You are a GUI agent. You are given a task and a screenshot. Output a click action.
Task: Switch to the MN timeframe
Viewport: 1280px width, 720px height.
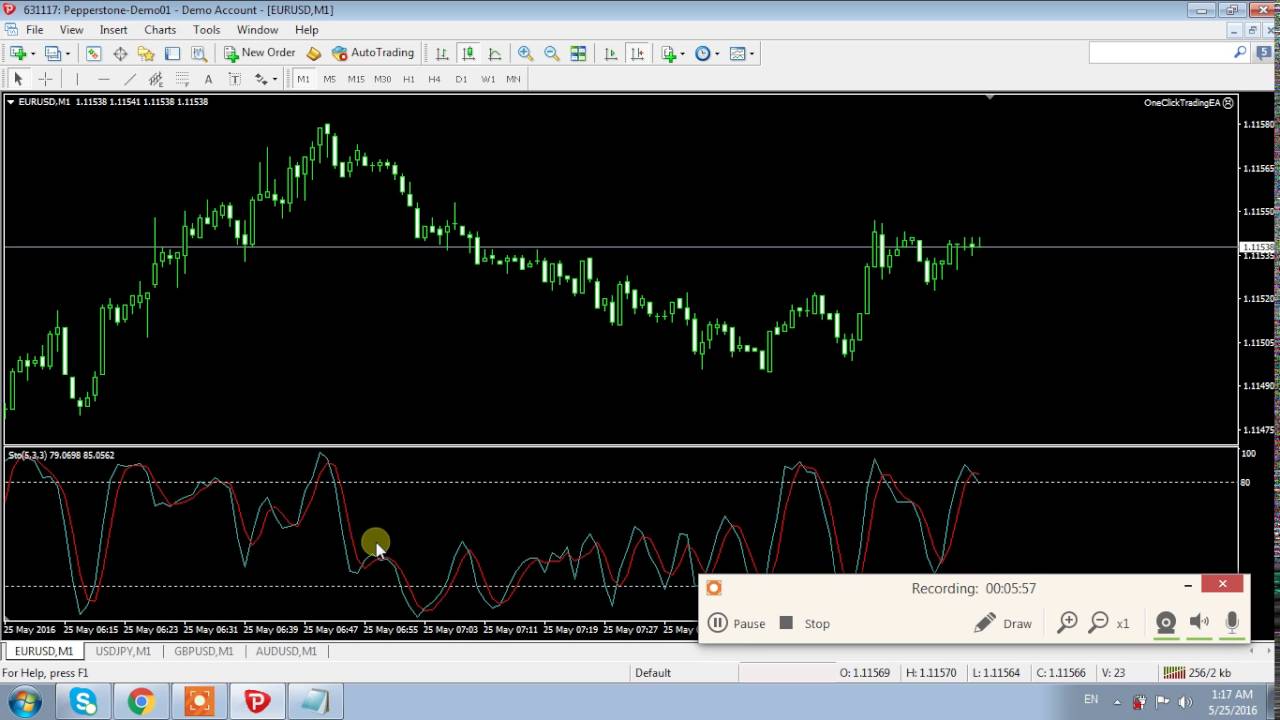click(x=513, y=79)
